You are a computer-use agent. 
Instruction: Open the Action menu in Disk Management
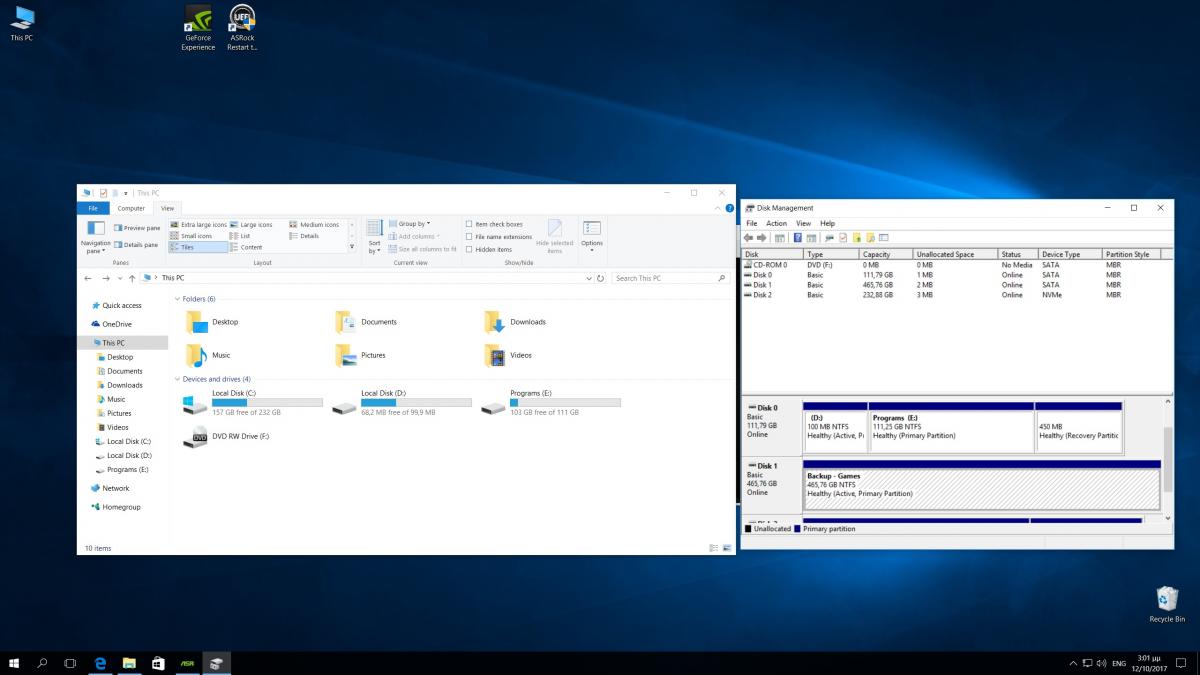click(776, 223)
